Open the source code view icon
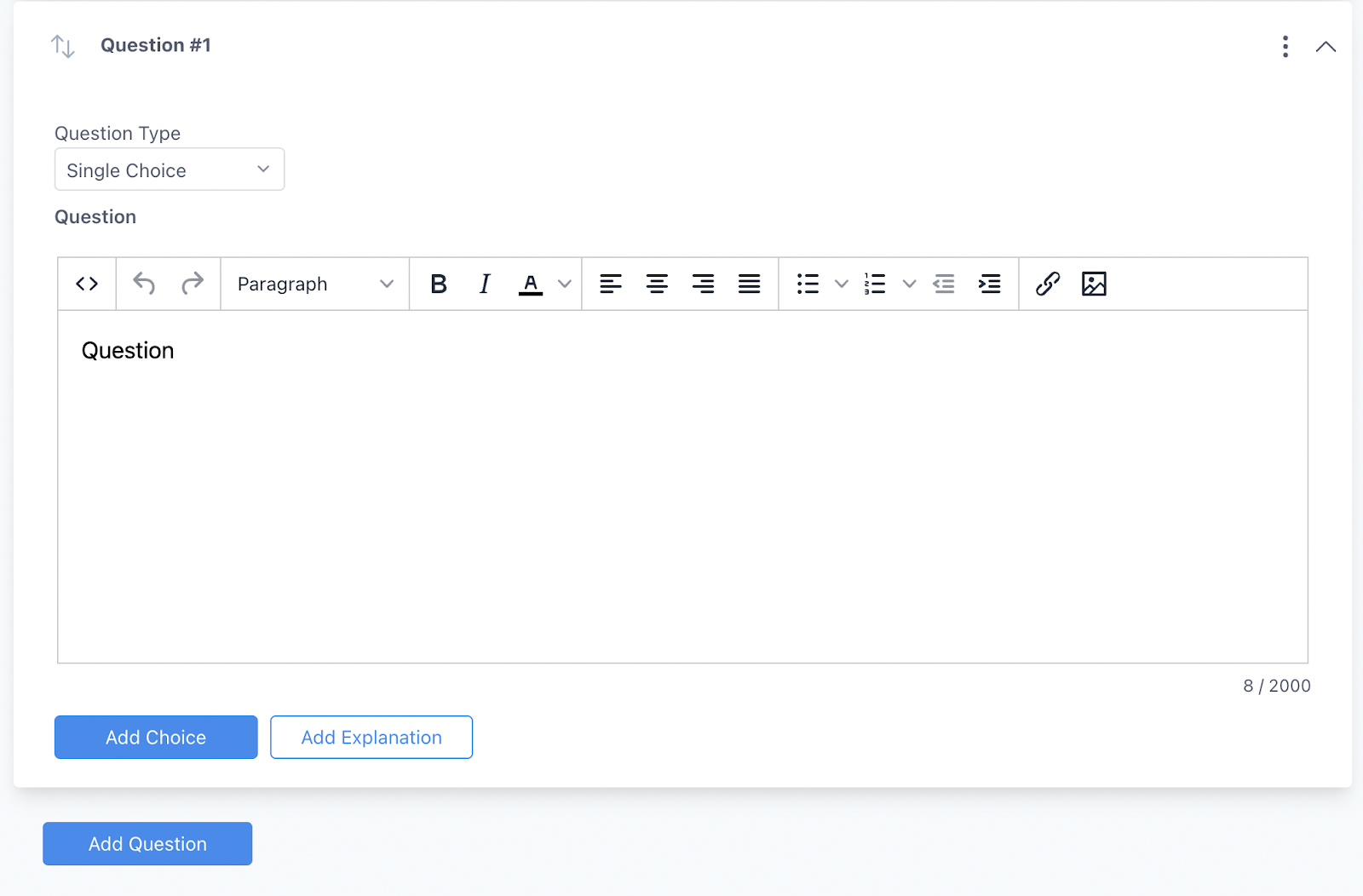Image resolution: width=1363 pixels, height=896 pixels. (87, 284)
